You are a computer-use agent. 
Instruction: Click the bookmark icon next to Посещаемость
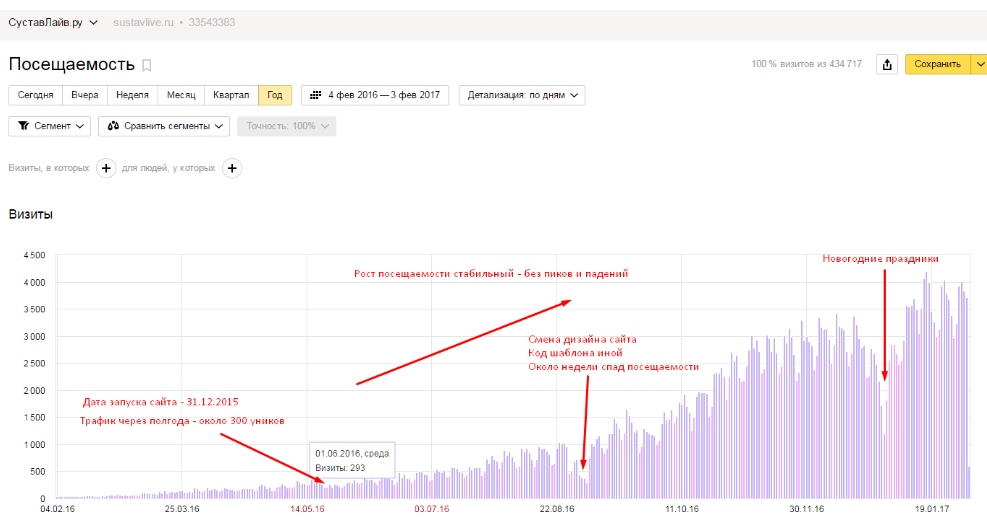[x=147, y=65]
